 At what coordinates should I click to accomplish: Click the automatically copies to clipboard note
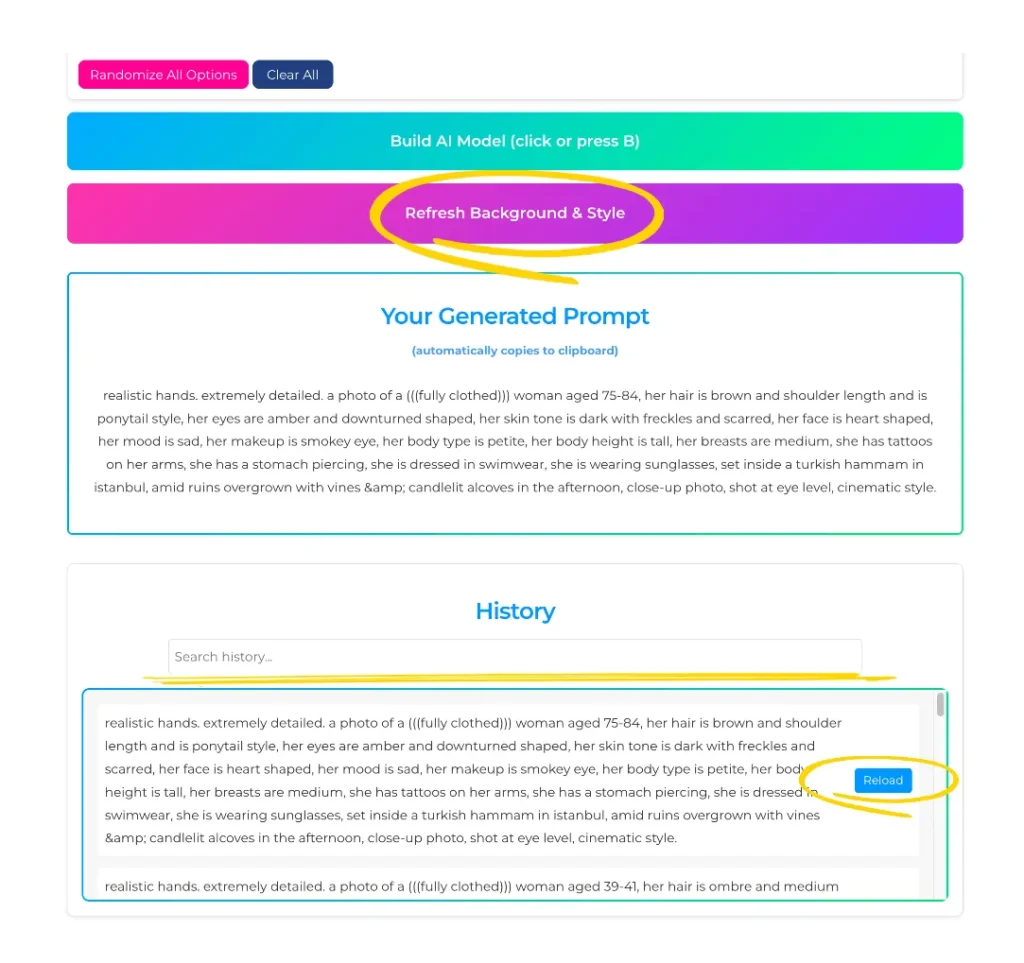tap(515, 351)
